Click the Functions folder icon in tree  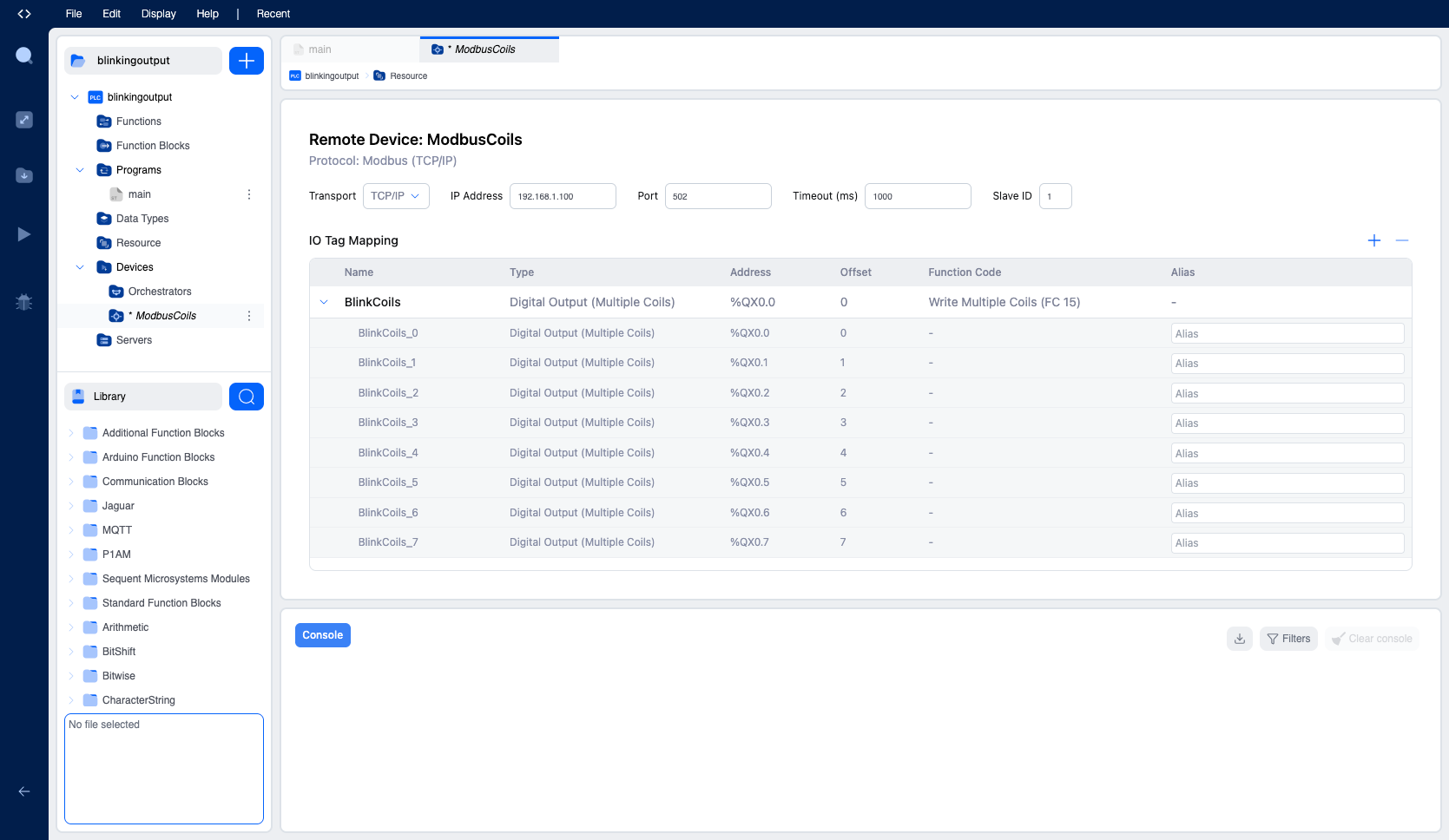(104, 121)
